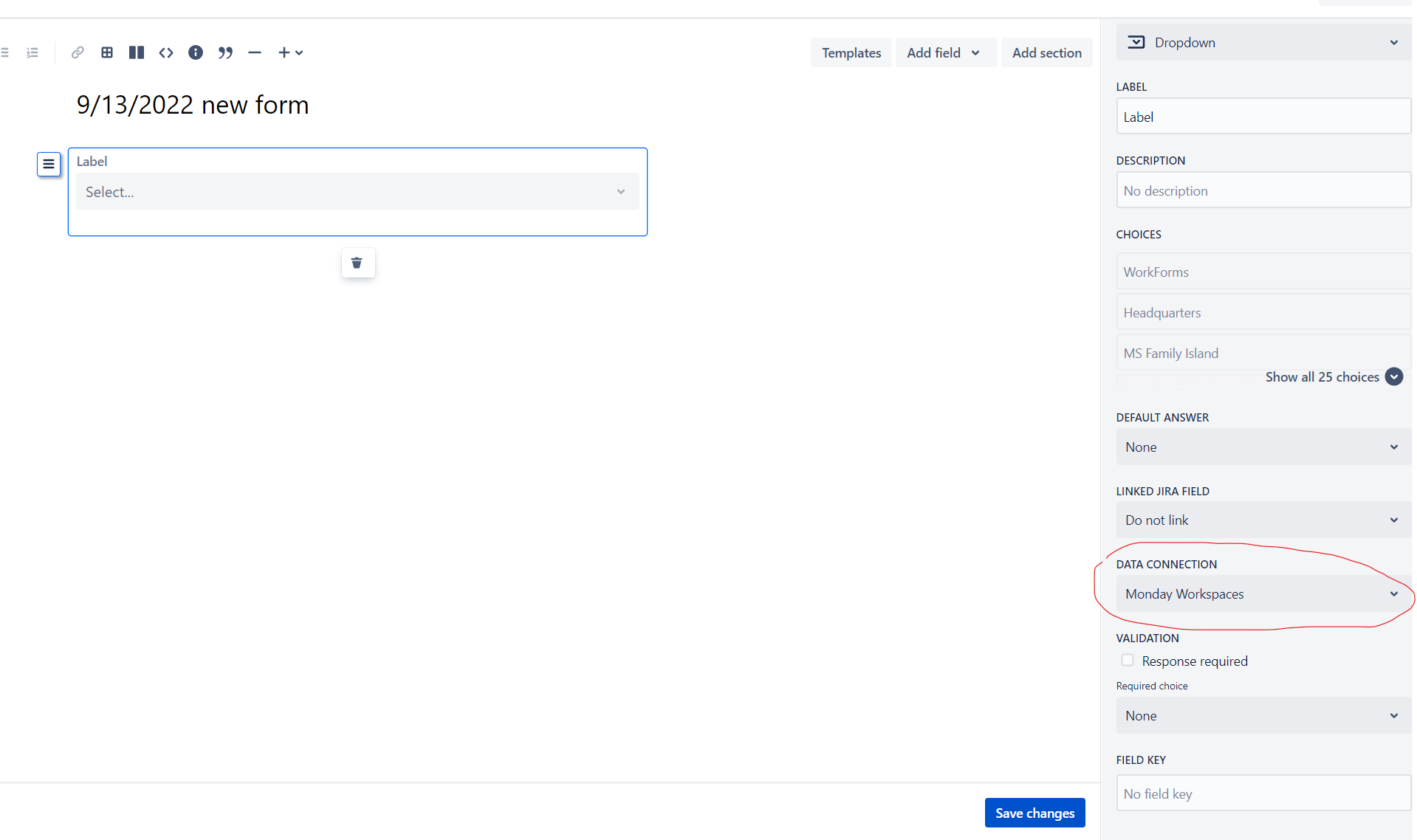Image resolution: width=1417 pixels, height=840 pixels.
Task: Delete the dropdown field with trash icon
Action: 357,263
